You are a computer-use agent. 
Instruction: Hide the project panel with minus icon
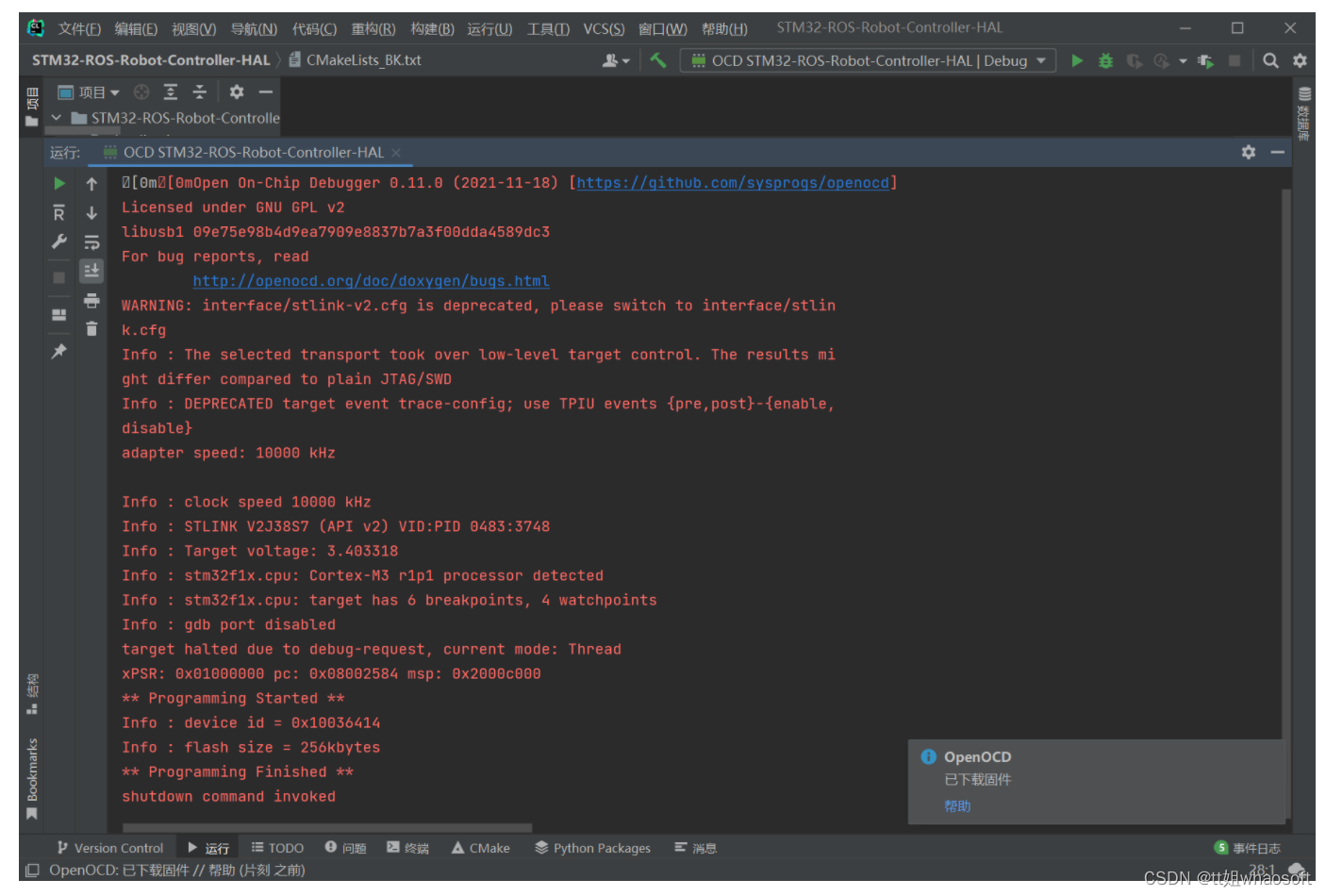point(266,91)
